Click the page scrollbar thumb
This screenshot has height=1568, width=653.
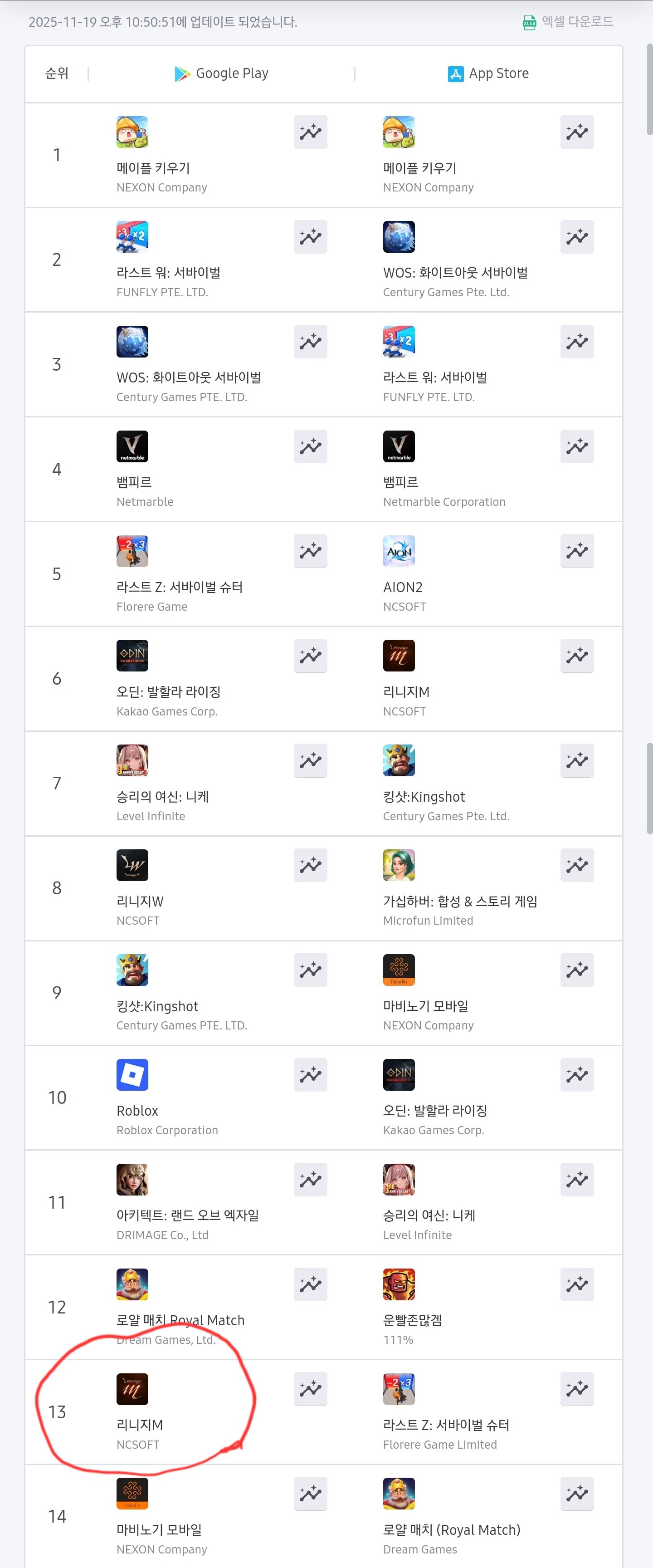[x=649, y=788]
